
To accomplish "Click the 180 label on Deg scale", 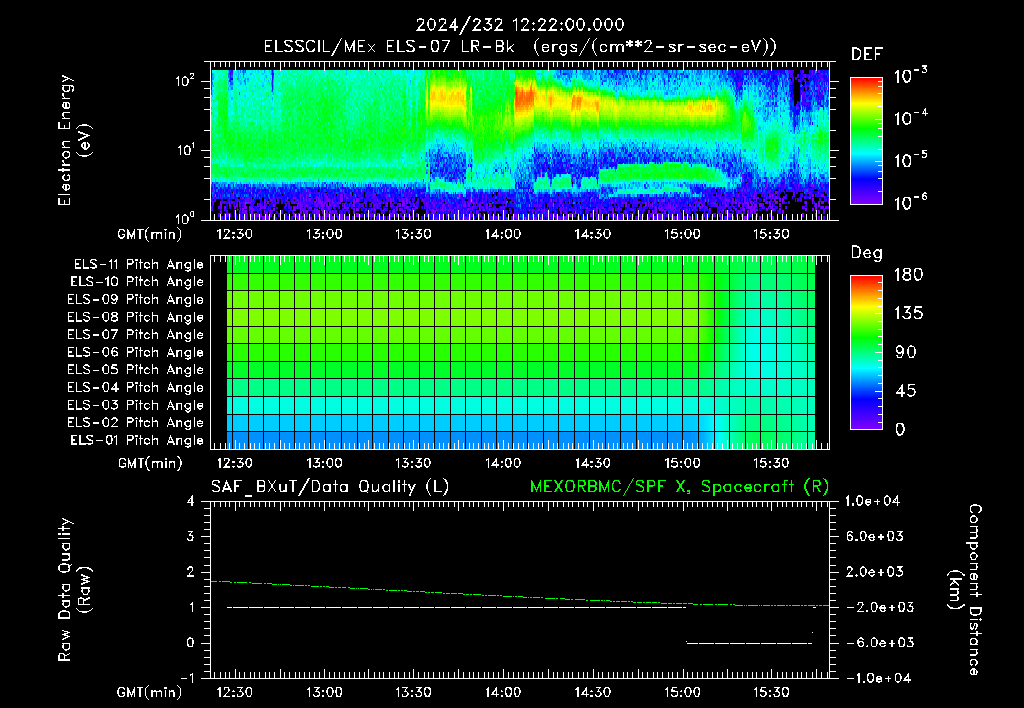I will (908, 275).
